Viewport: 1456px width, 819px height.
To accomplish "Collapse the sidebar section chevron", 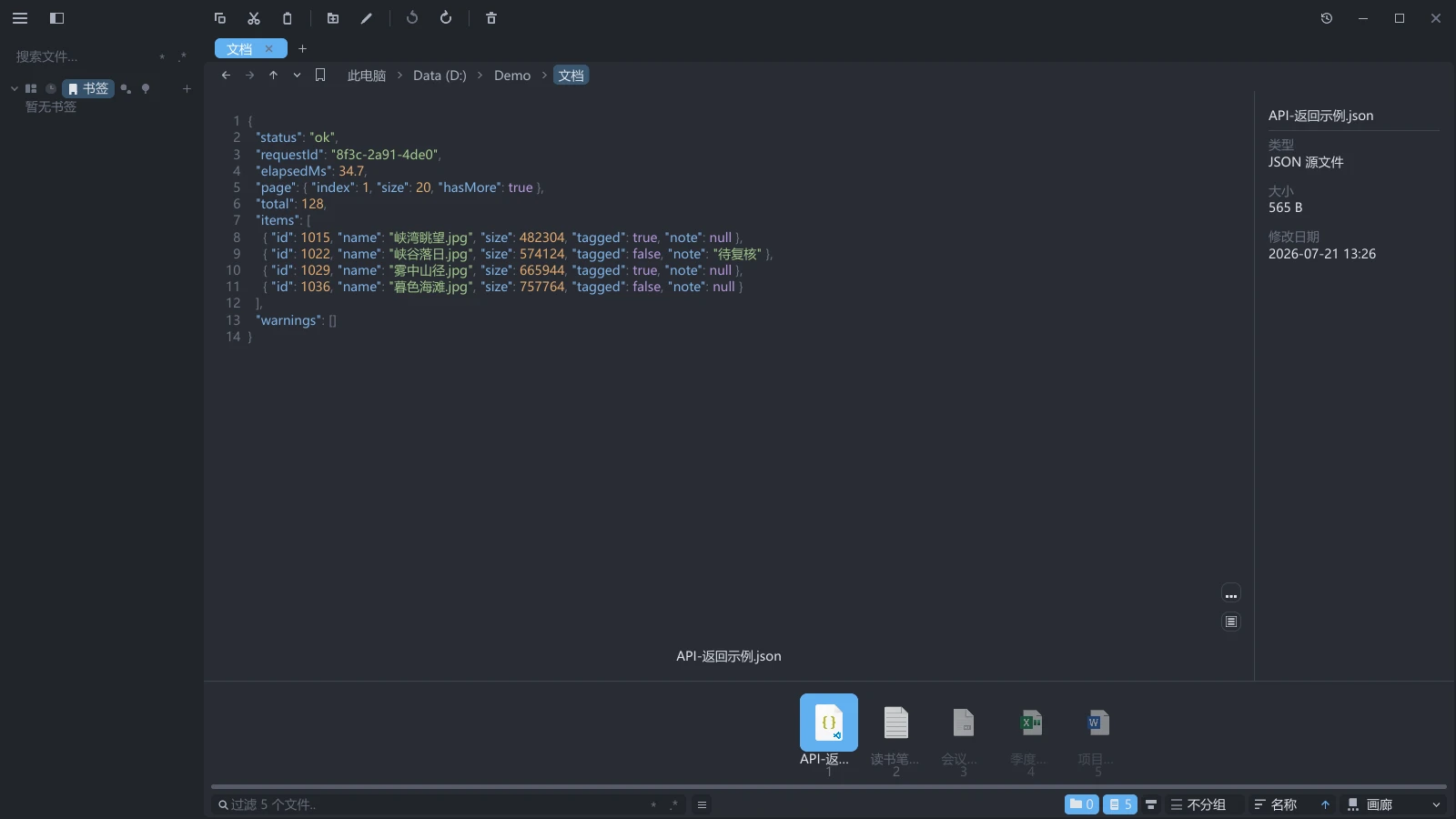I will pyautogui.click(x=15, y=88).
